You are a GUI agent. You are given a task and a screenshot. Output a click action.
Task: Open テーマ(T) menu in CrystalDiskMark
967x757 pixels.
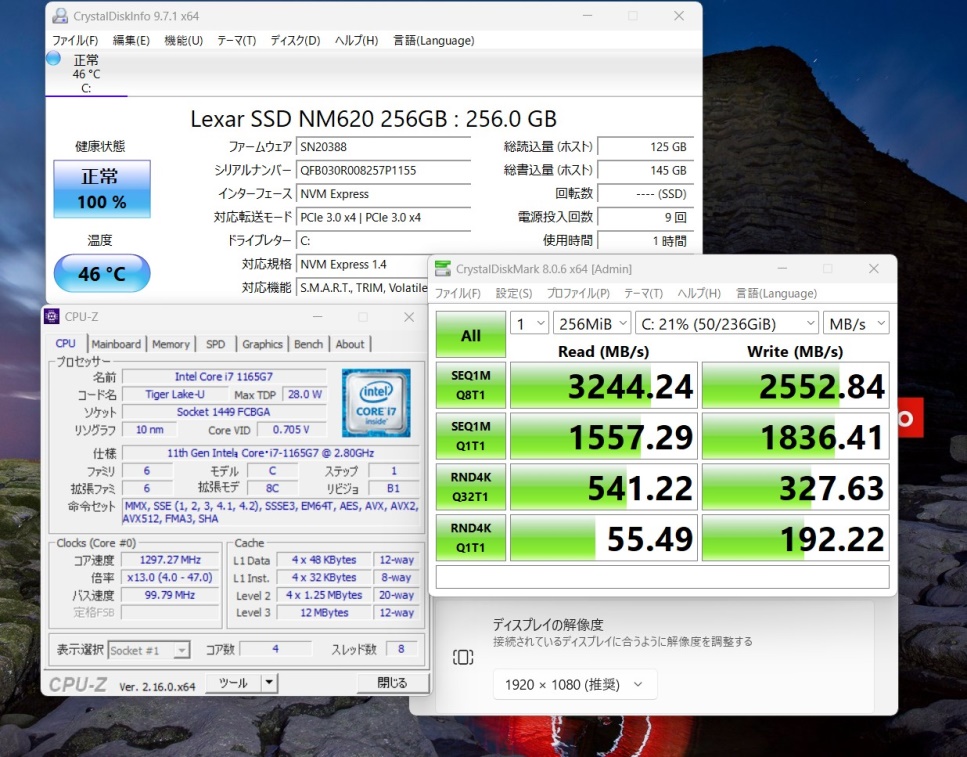643,293
